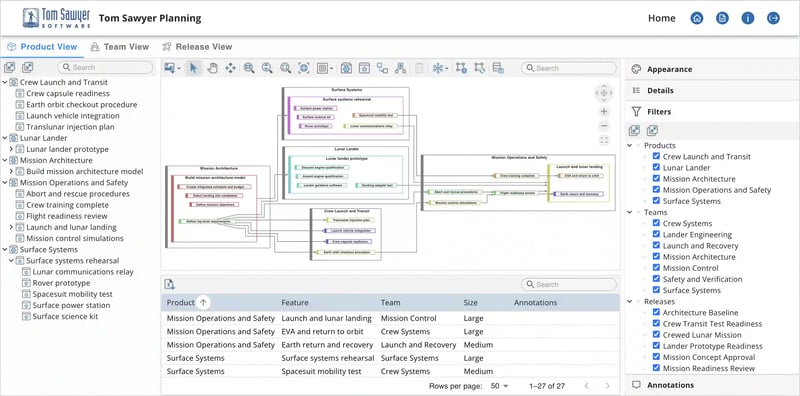The height and width of the screenshot is (396, 800).
Task: Uncheck the Lunar Lander product filter
Action: 657,167
